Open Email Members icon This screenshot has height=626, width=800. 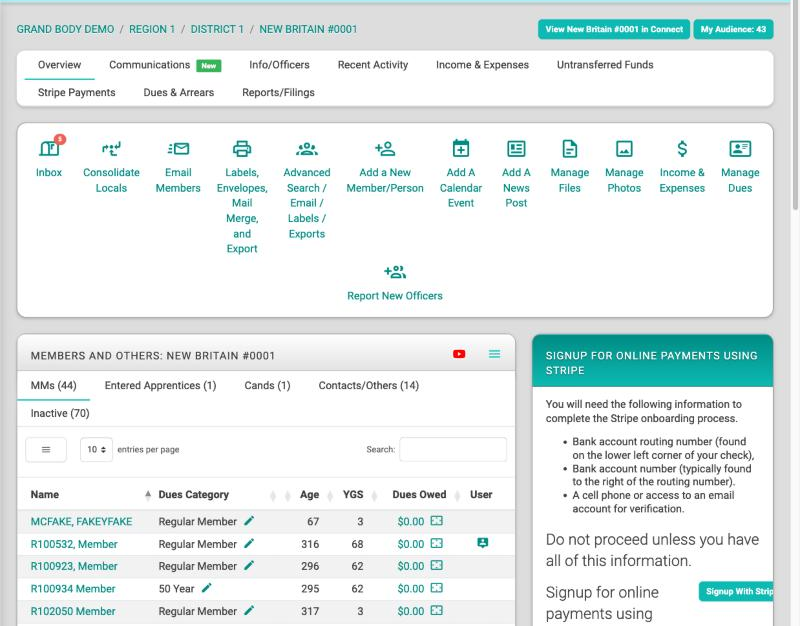click(178, 148)
